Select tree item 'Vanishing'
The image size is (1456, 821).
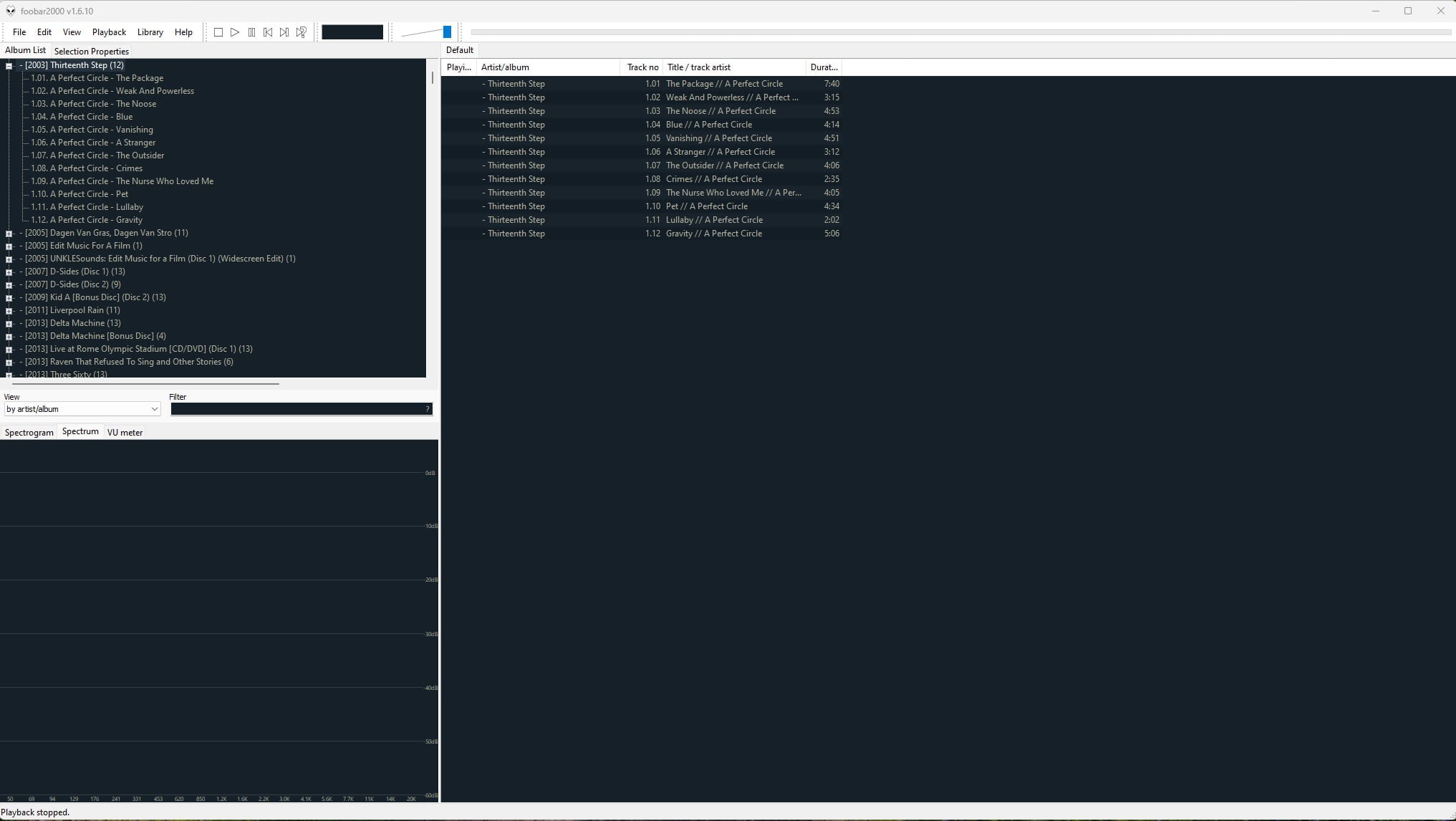coord(92,130)
